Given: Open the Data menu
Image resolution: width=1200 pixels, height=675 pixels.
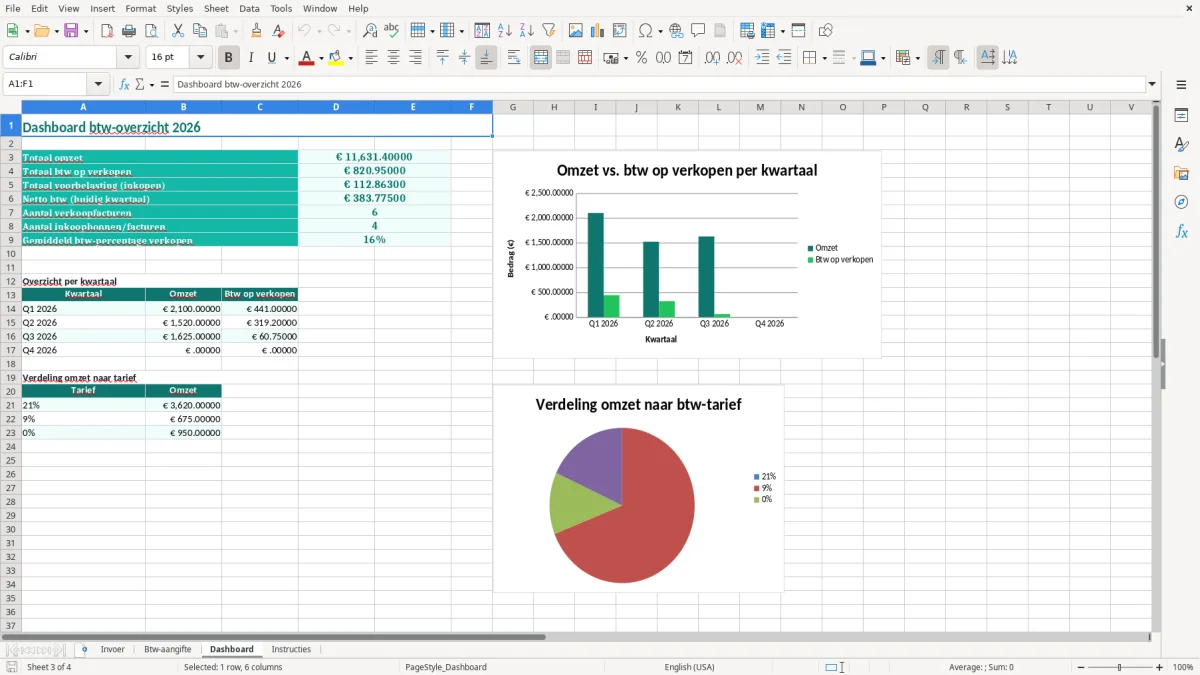Looking at the screenshot, I should [250, 8].
